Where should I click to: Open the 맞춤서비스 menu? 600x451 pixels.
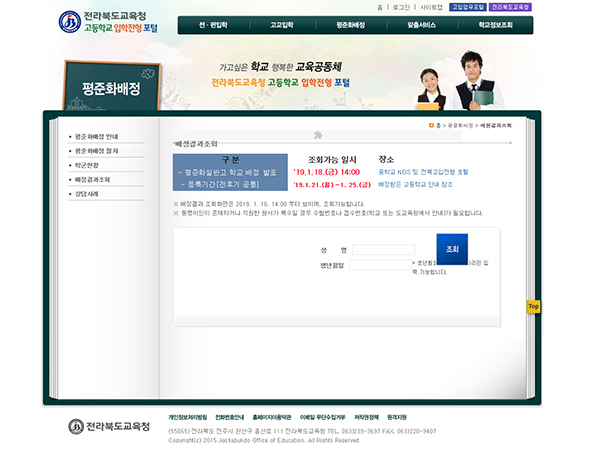(423, 24)
